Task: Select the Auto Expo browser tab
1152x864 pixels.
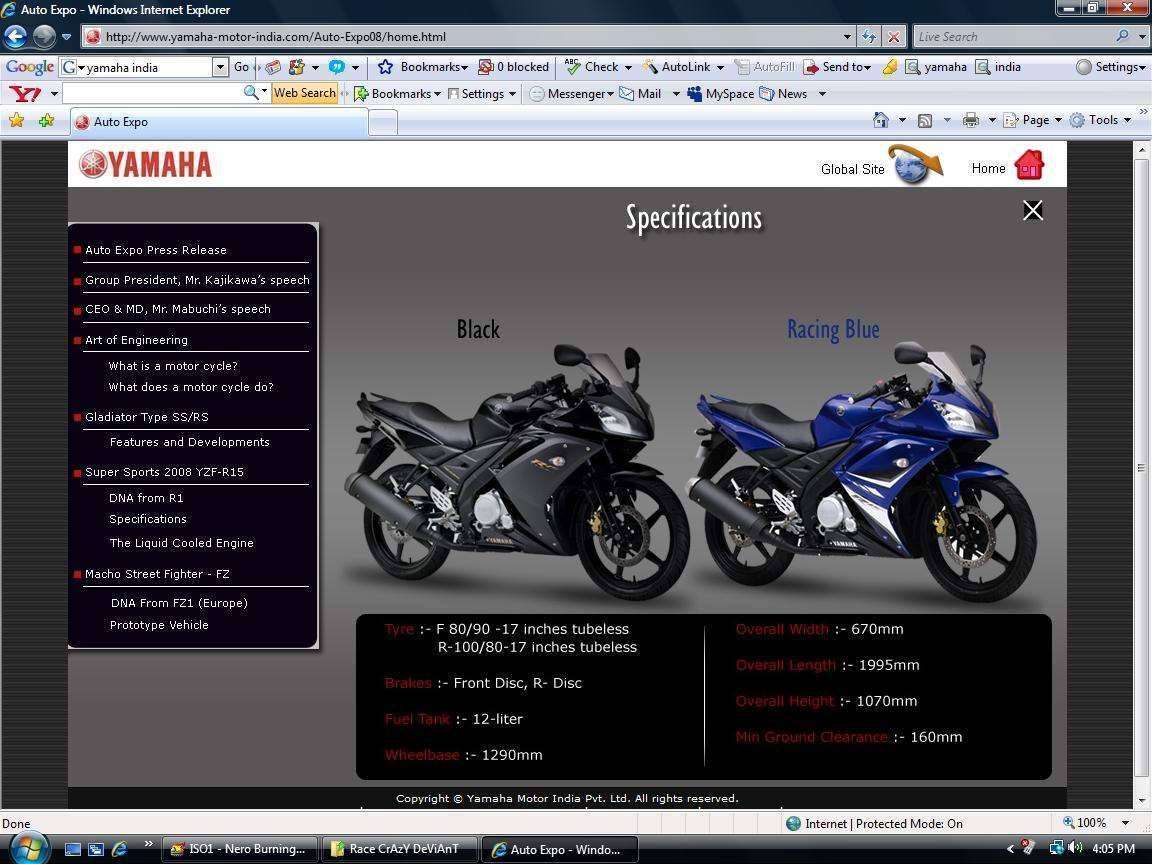Action: pyautogui.click(x=219, y=122)
